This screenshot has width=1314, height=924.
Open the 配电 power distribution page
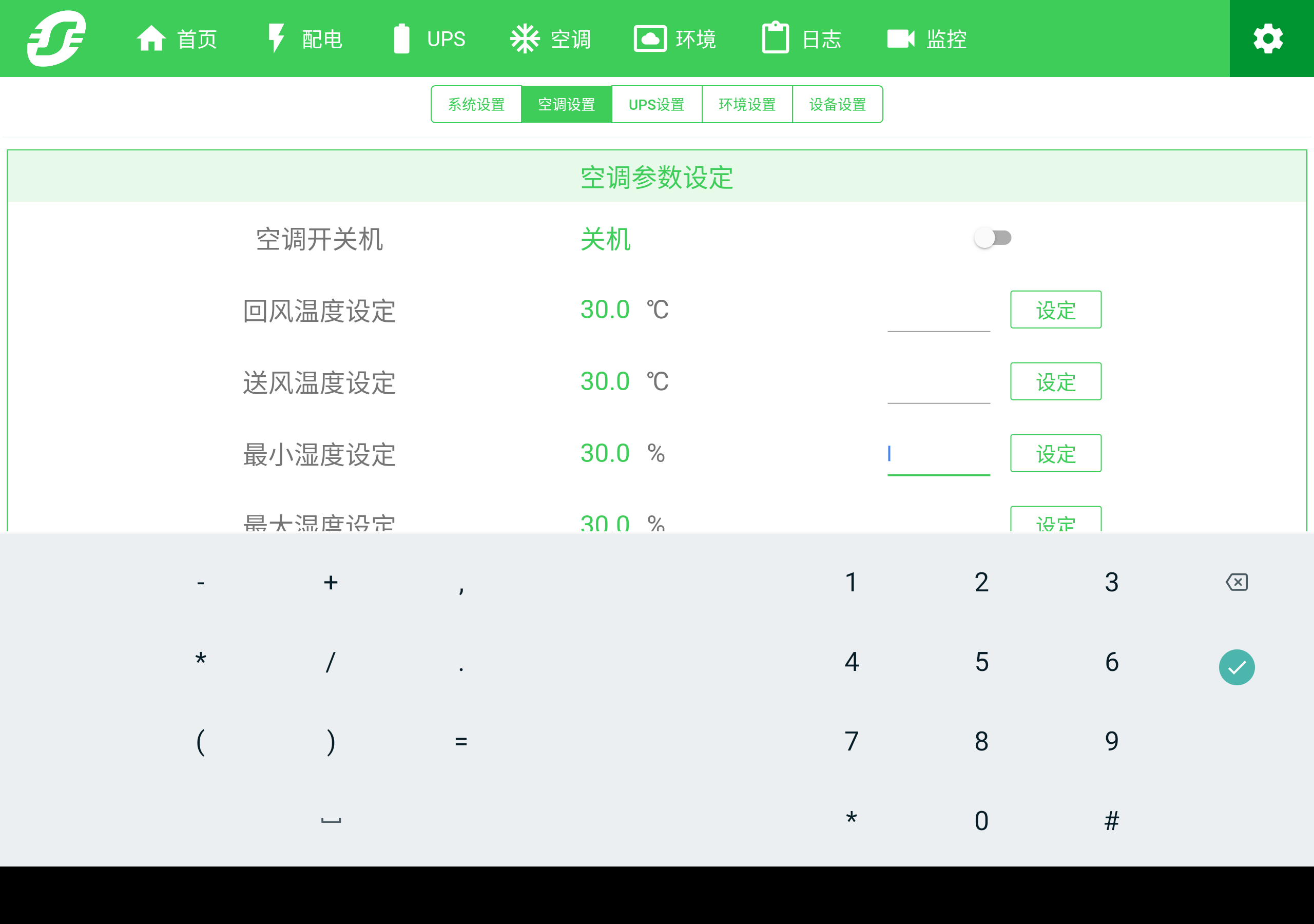tap(277, 38)
